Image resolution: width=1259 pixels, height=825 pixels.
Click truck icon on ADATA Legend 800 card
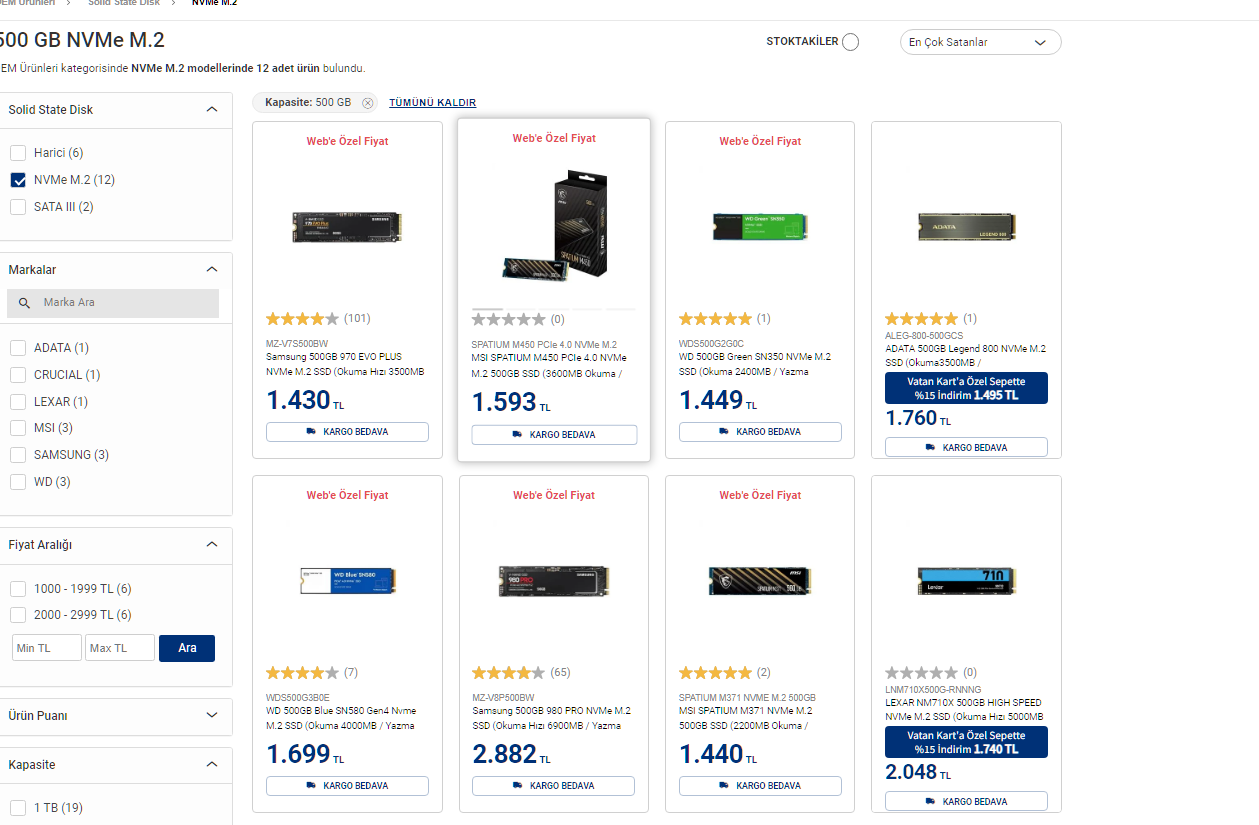coord(930,448)
